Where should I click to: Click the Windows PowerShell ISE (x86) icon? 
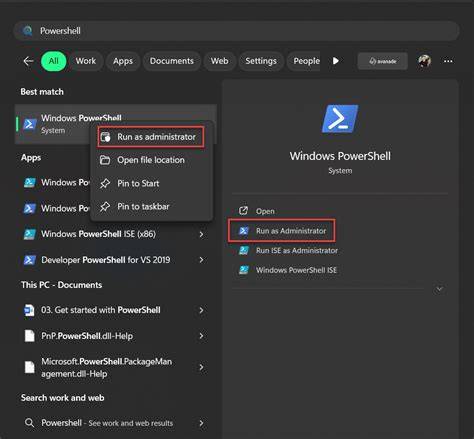click(x=29, y=234)
